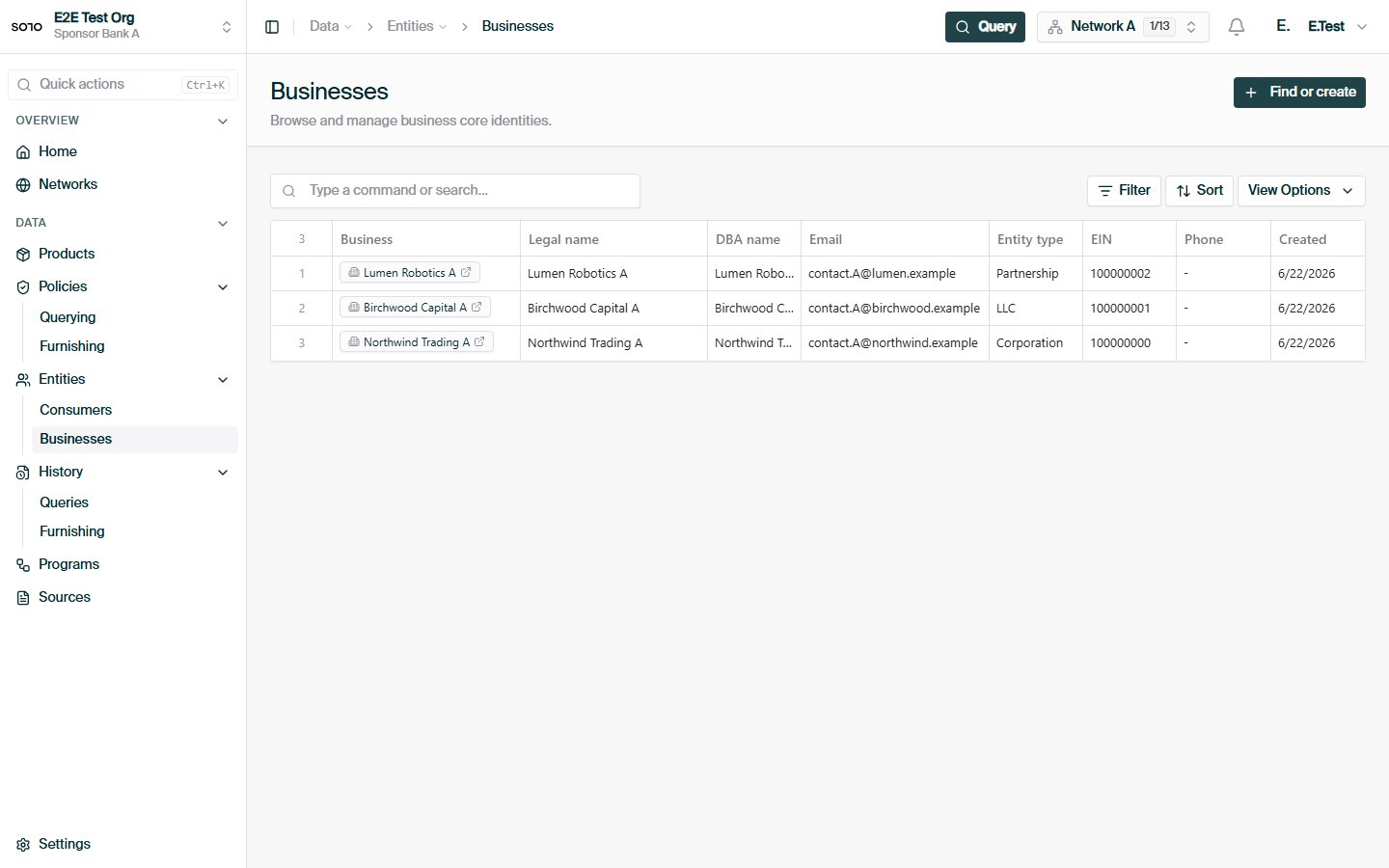Collapse the Policies submenu chevron
Screen dimensions: 1389x868
coord(223,287)
